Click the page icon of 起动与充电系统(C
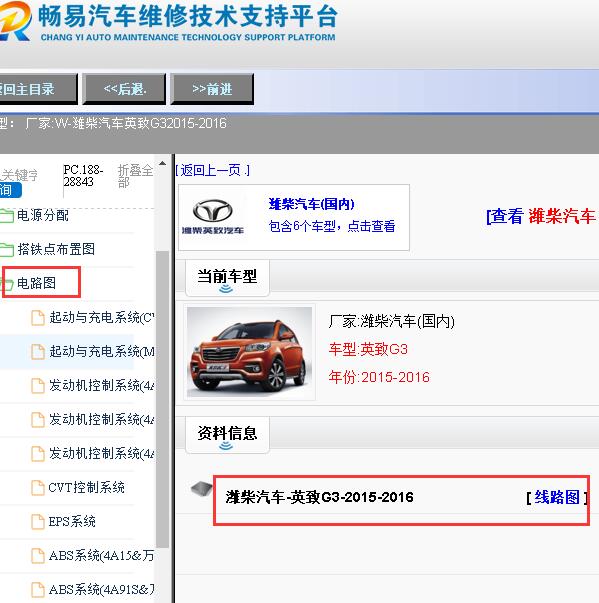 point(38,318)
